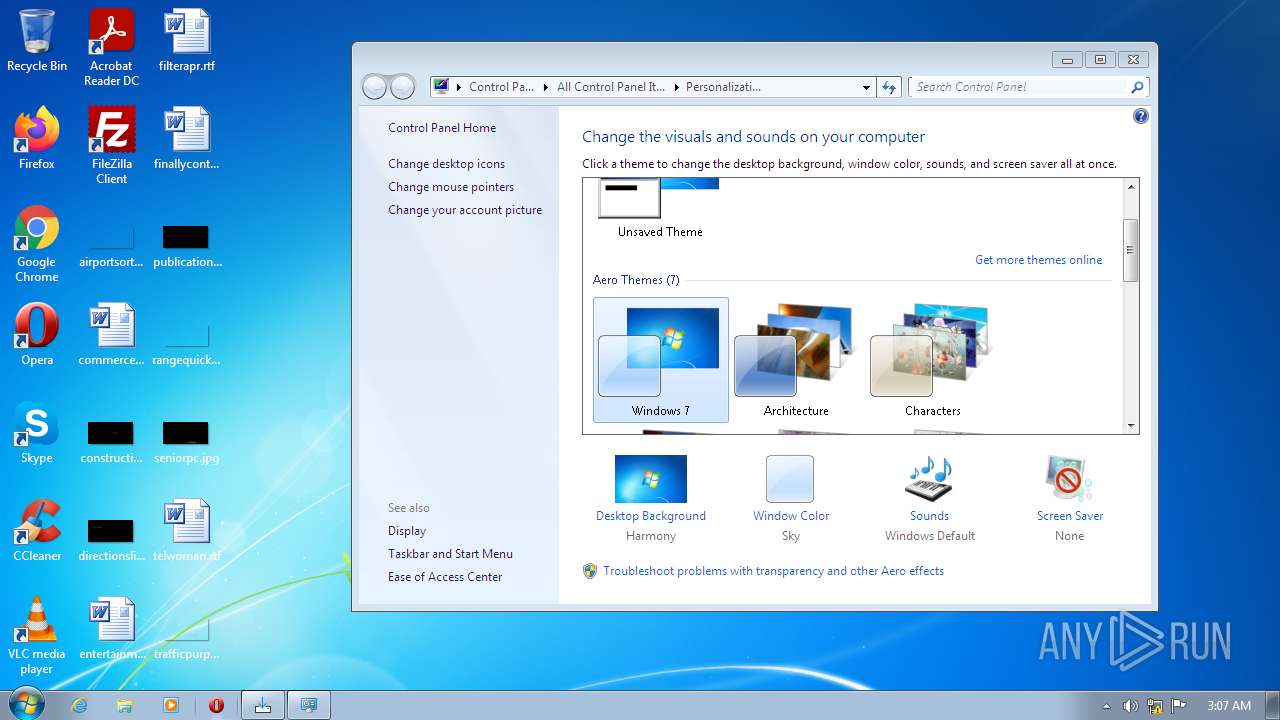Launch Acrobat Reader DC from desktop
This screenshot has height=720, width=1280.
(112, 48)
